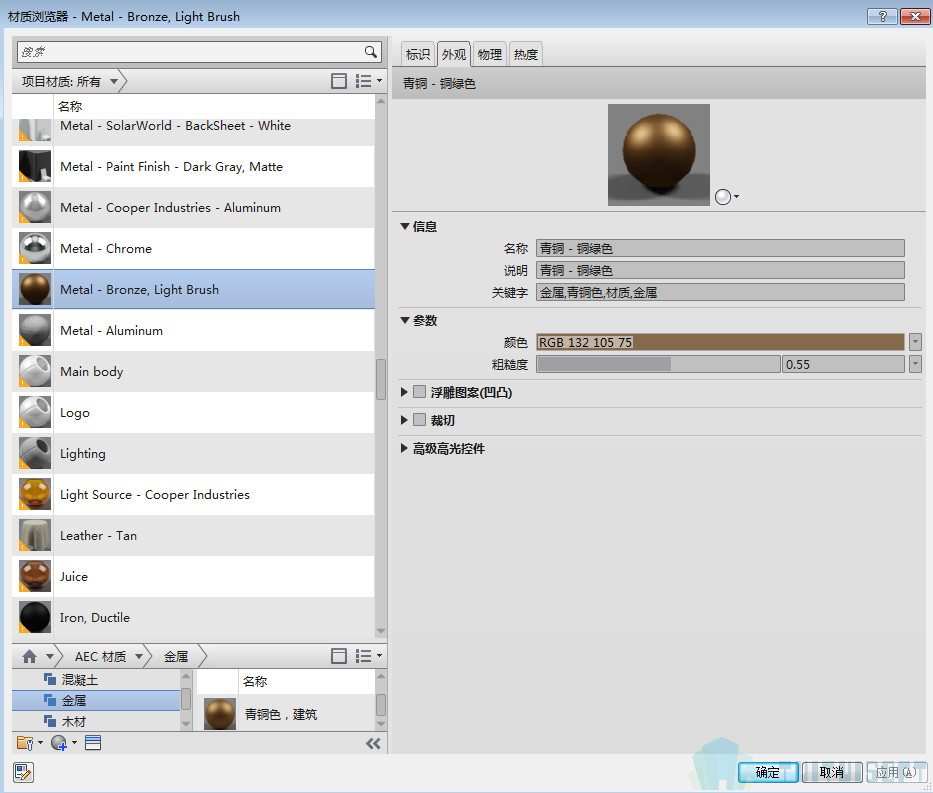The width and height of the screenshot is (933, 793).
Task: Click the search magnifier icon
Action: click(x=370, y=52)
